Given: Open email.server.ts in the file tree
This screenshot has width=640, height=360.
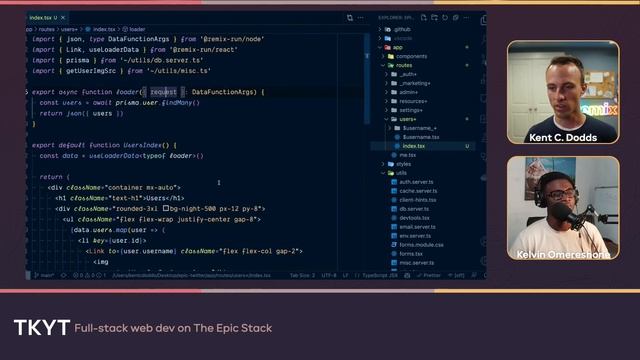Looking at the screenshot, I should [423, 227].
